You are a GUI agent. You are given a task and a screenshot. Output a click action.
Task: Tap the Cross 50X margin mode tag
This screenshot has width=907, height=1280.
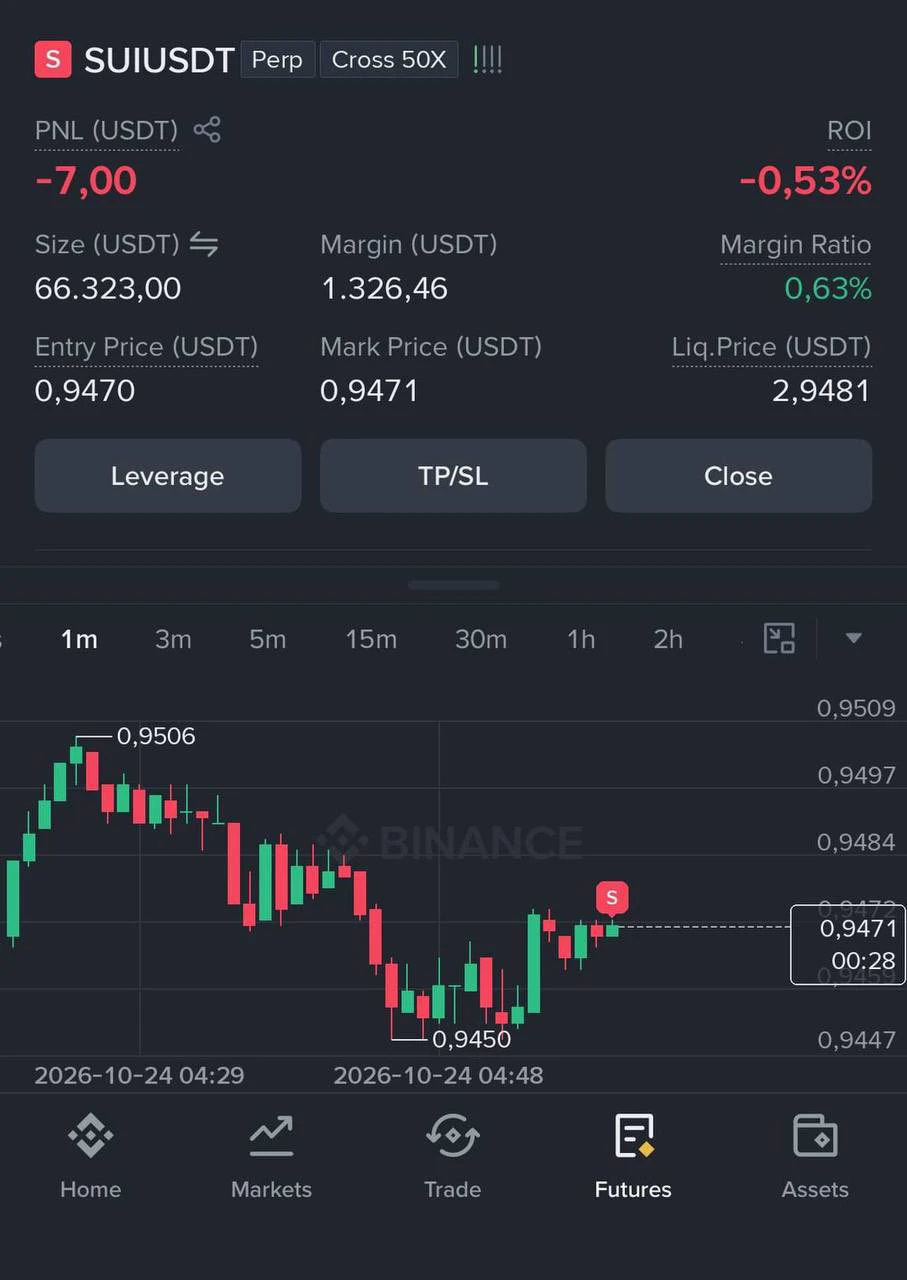[x=389, y=60]
